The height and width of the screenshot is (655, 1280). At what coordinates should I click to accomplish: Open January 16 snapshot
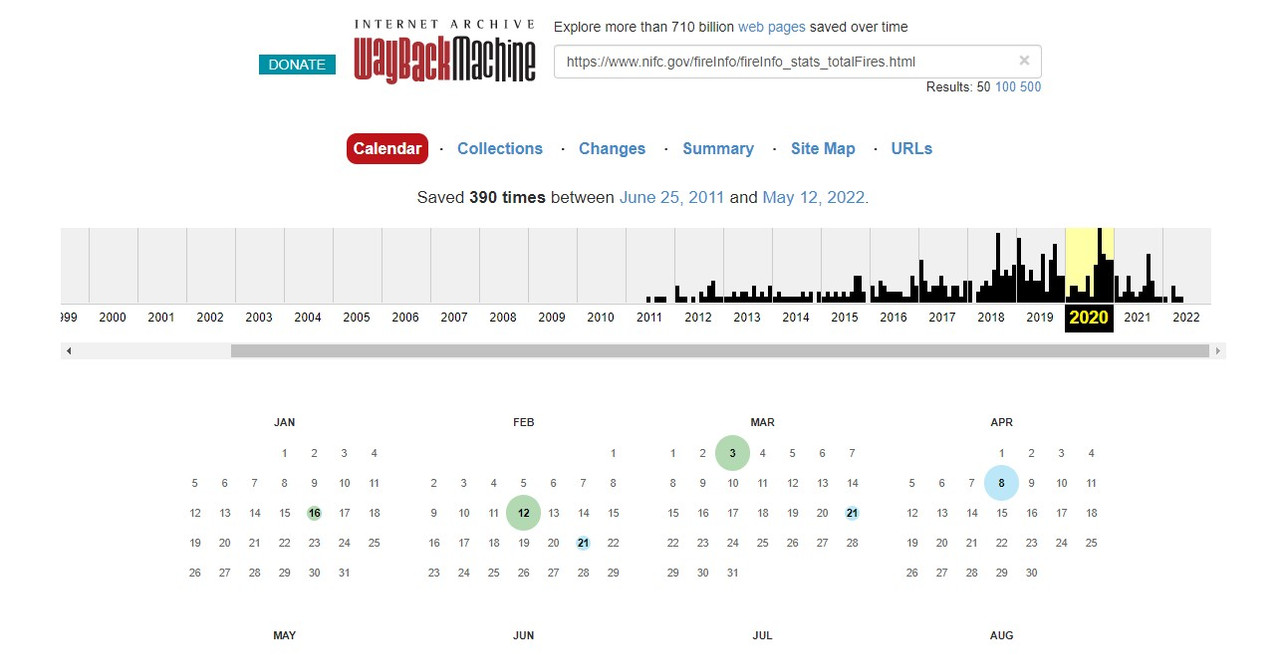click(x=315, y=513)
